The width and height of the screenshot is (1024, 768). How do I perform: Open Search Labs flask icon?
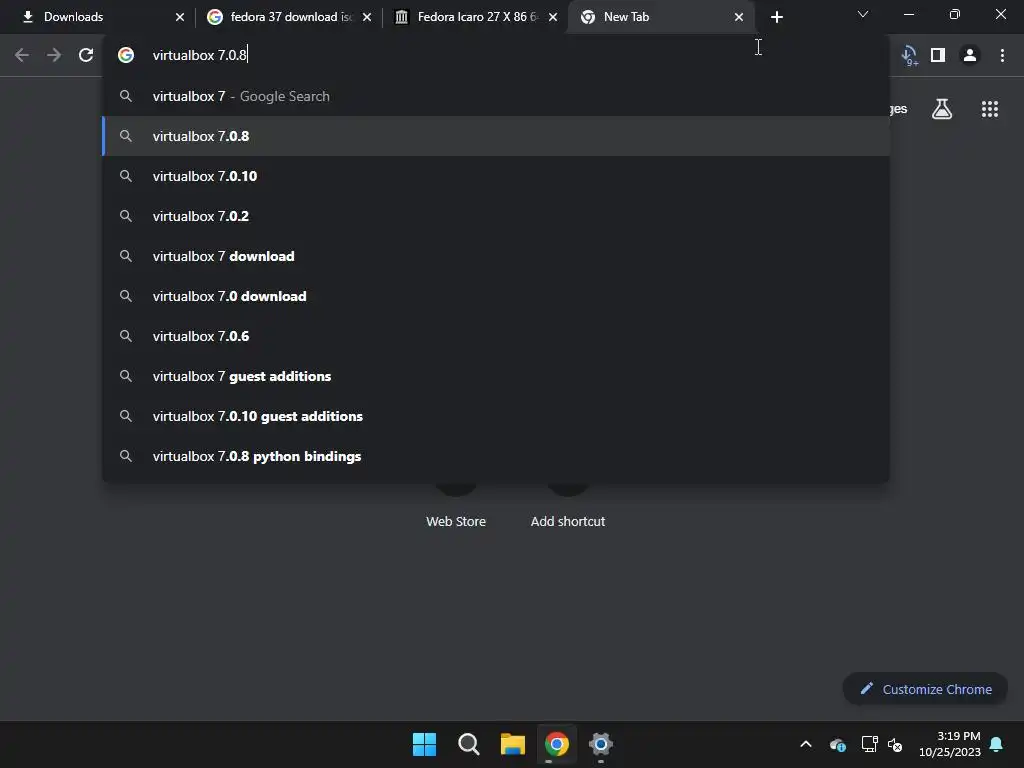tap(942, 109)
